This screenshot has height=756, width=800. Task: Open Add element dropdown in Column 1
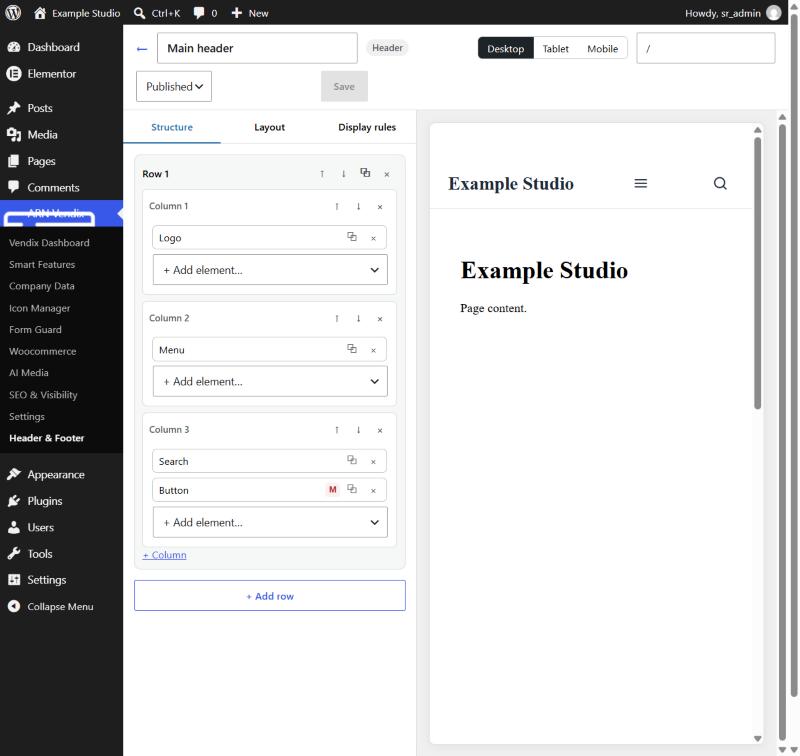click(270, 270)
